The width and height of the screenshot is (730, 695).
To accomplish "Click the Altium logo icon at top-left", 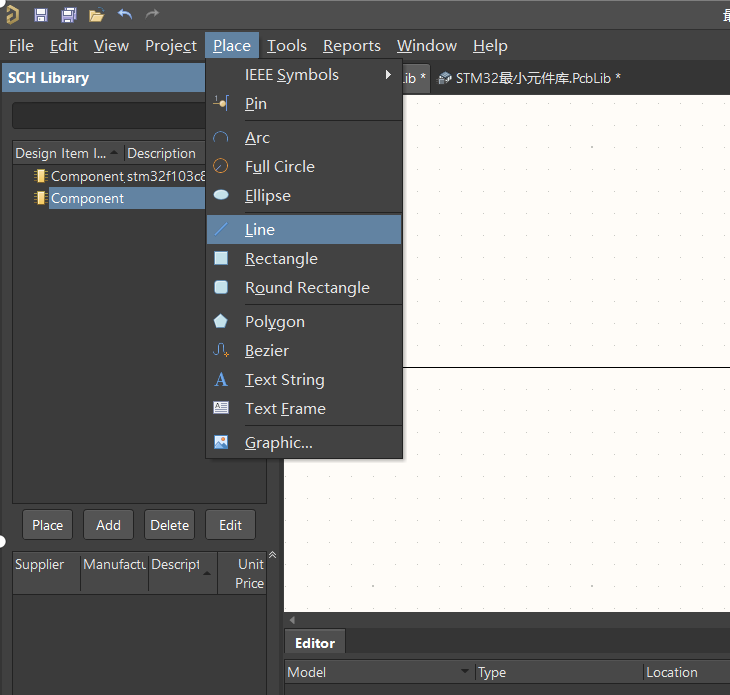I will (x=12, y=14).
